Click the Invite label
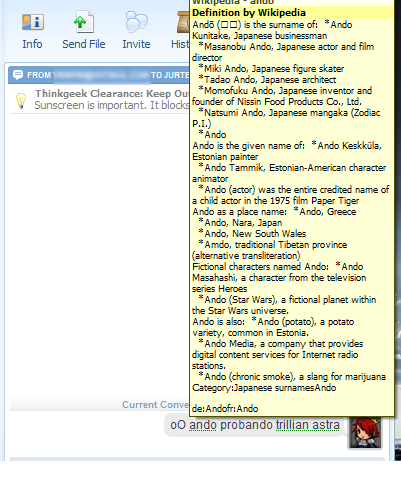 [136, 44]
